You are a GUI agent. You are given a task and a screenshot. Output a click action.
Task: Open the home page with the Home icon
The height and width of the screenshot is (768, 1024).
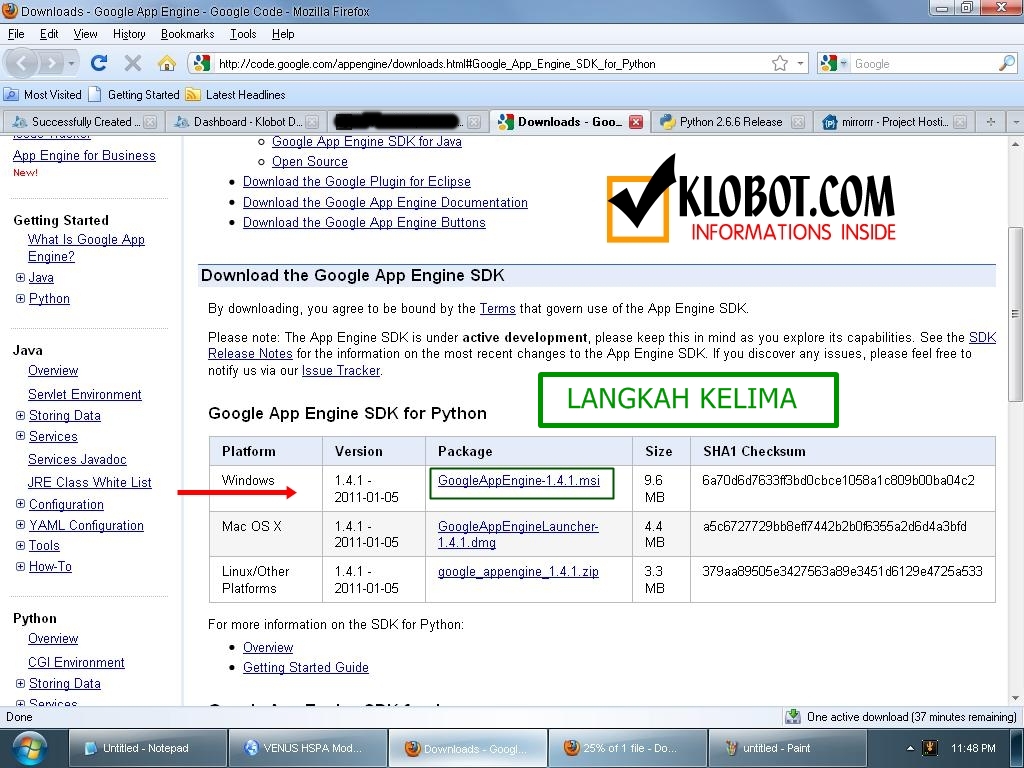coord(167,63)
